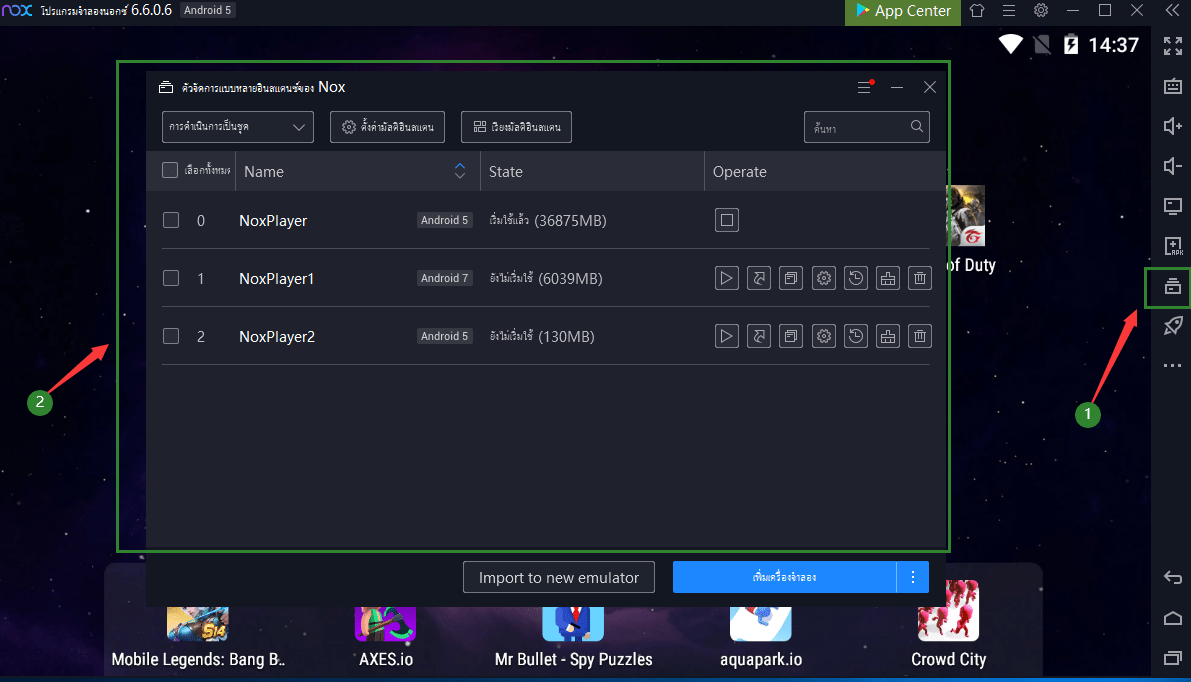Viewport: 1191px width, 682px height.
Task: Open settings gear for NoxPlayer2
Action: (823, 336)
